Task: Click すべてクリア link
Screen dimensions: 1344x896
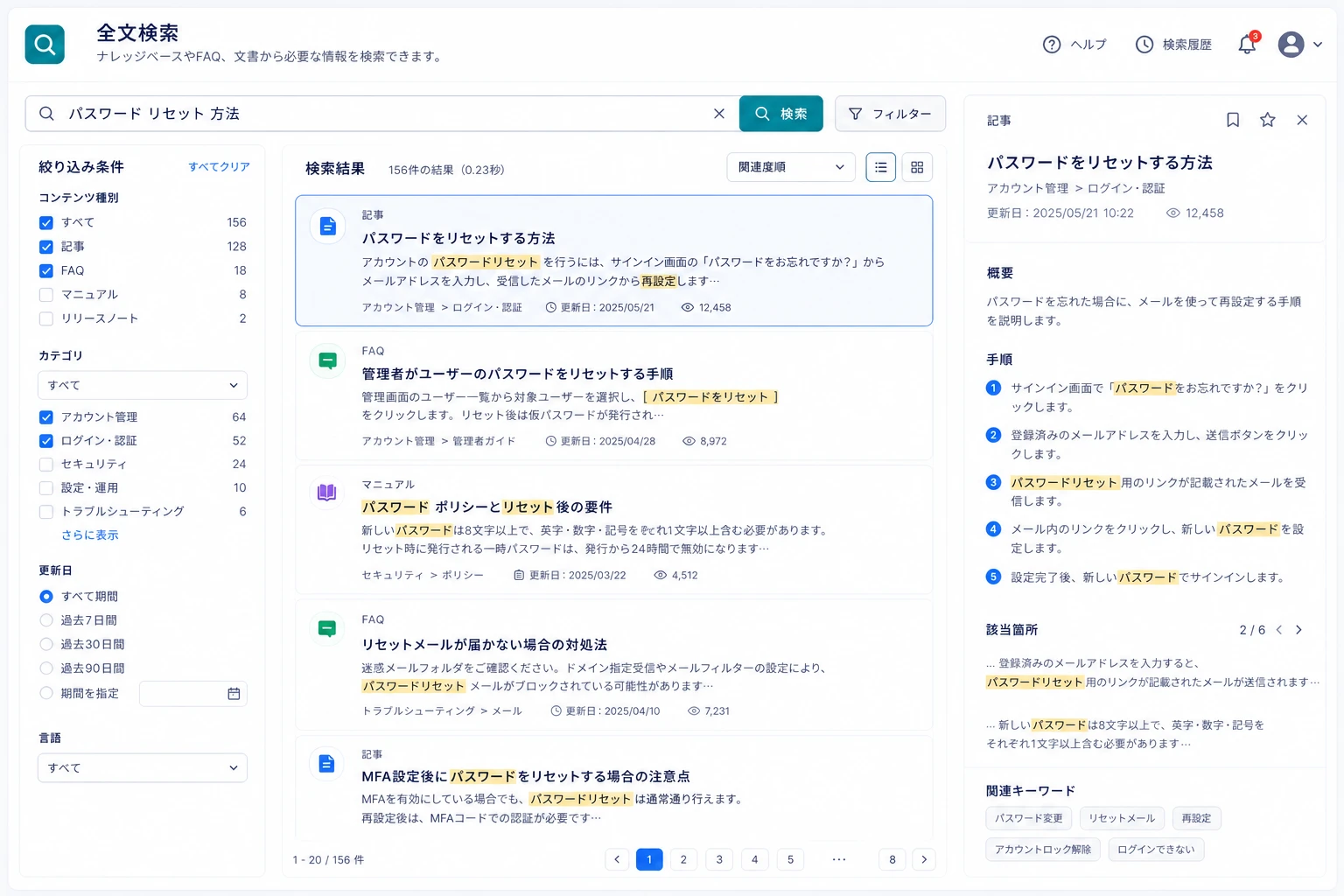Action: click(219, 167)
